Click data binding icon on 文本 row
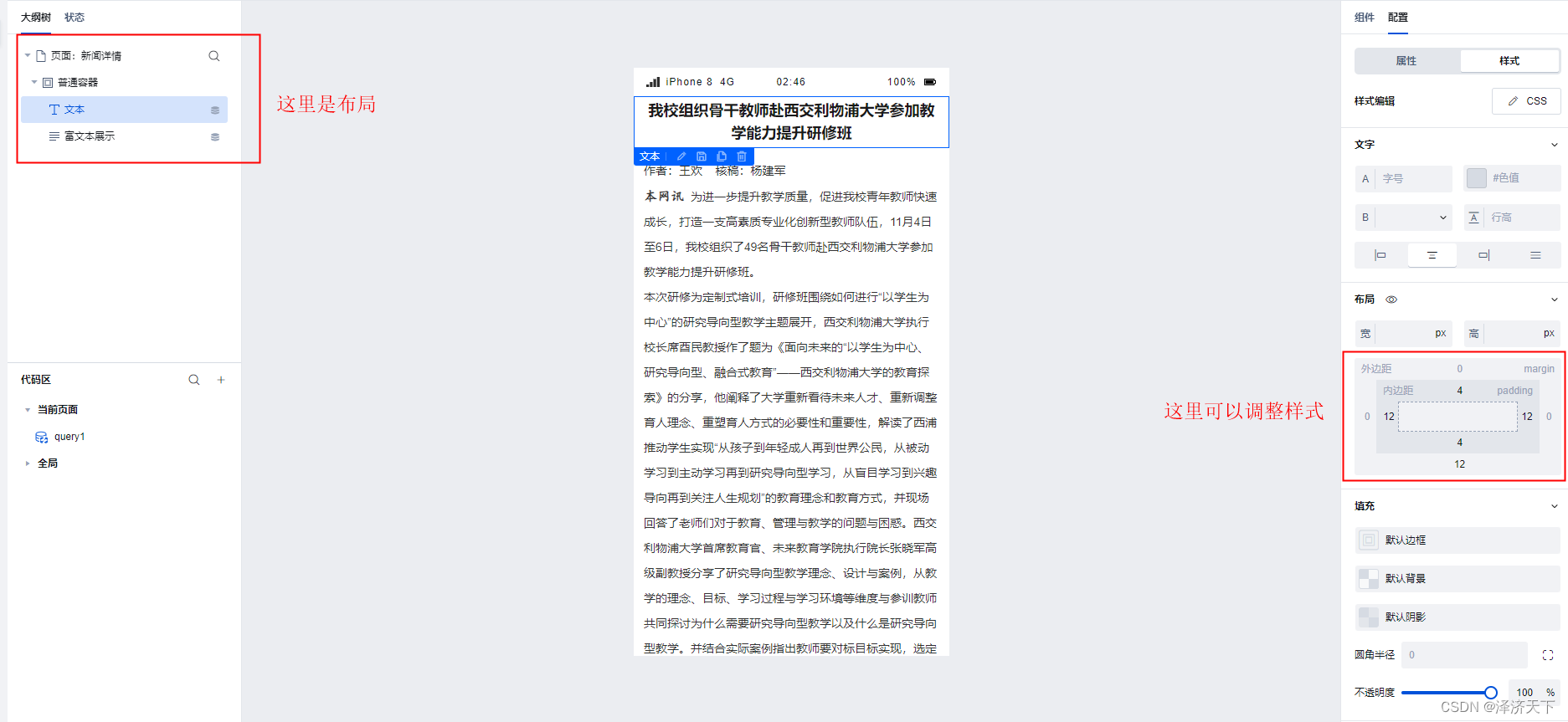This screenshot has height=722, width=1568. coord(215,110)
